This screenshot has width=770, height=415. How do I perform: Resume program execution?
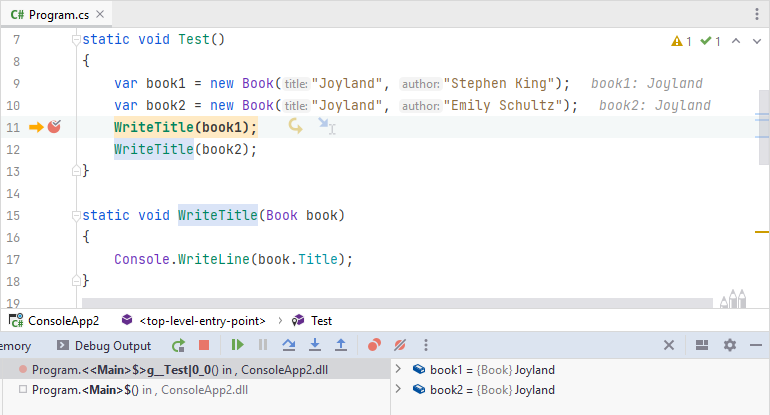pos(237,345)
